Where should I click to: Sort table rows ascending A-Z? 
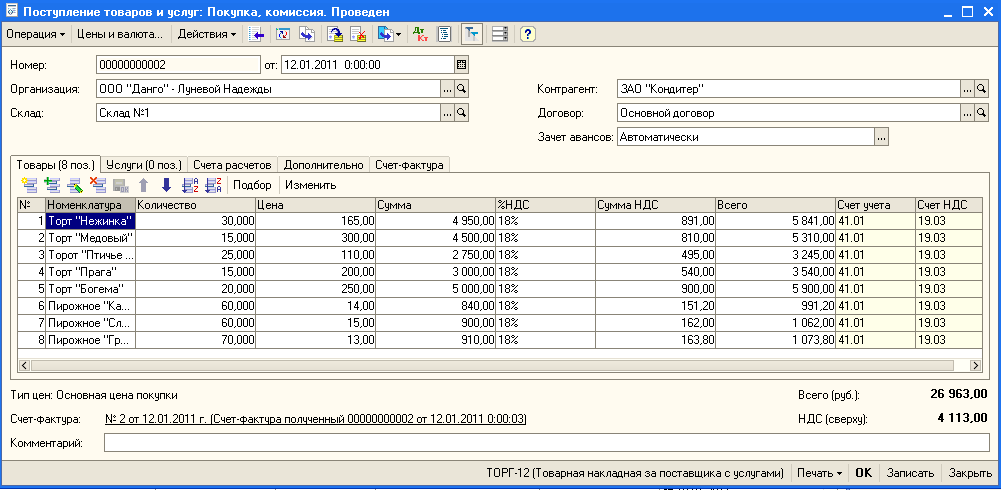[190, 185]
